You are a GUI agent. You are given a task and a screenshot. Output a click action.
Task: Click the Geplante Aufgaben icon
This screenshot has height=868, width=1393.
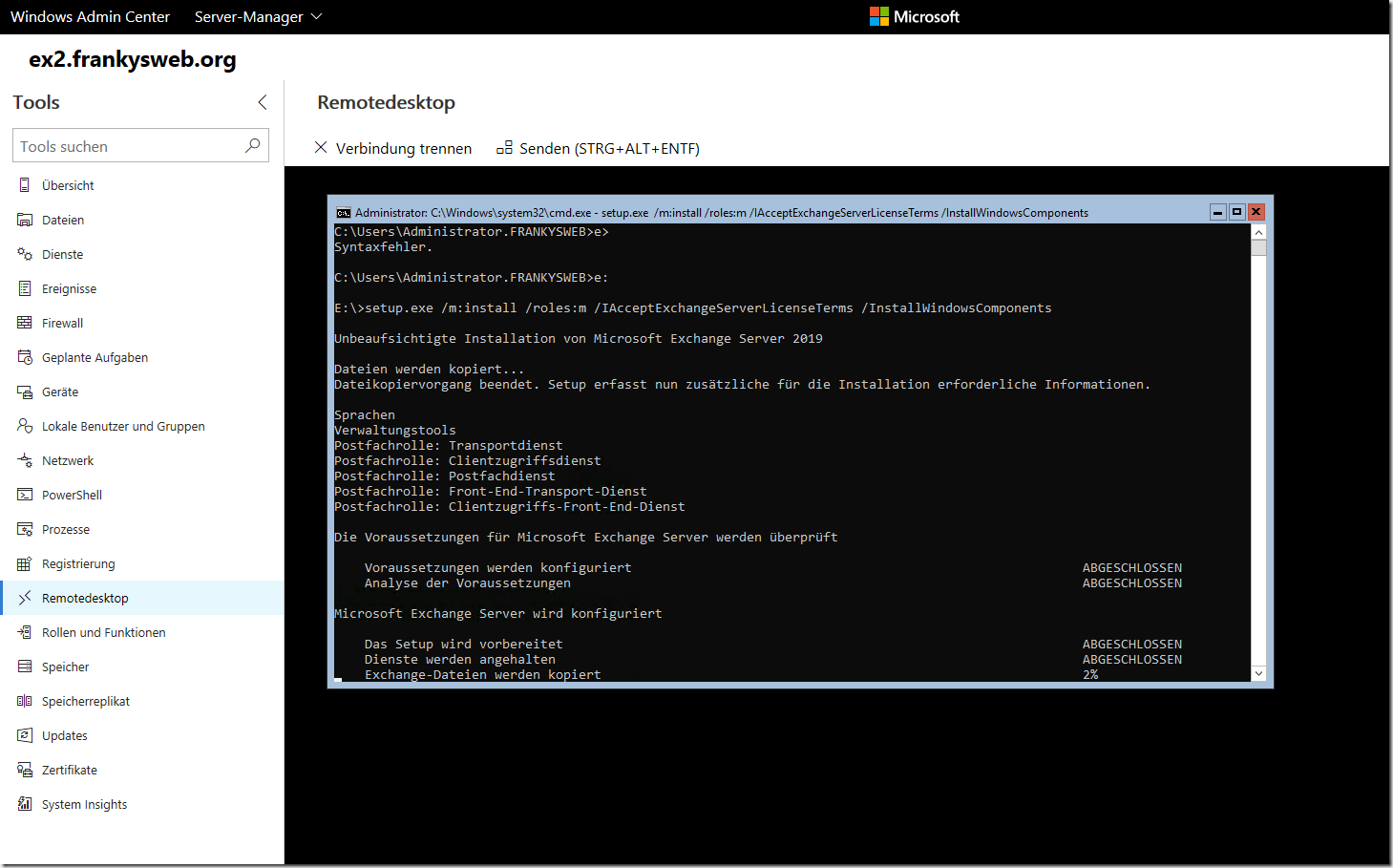tap(25, 357)
